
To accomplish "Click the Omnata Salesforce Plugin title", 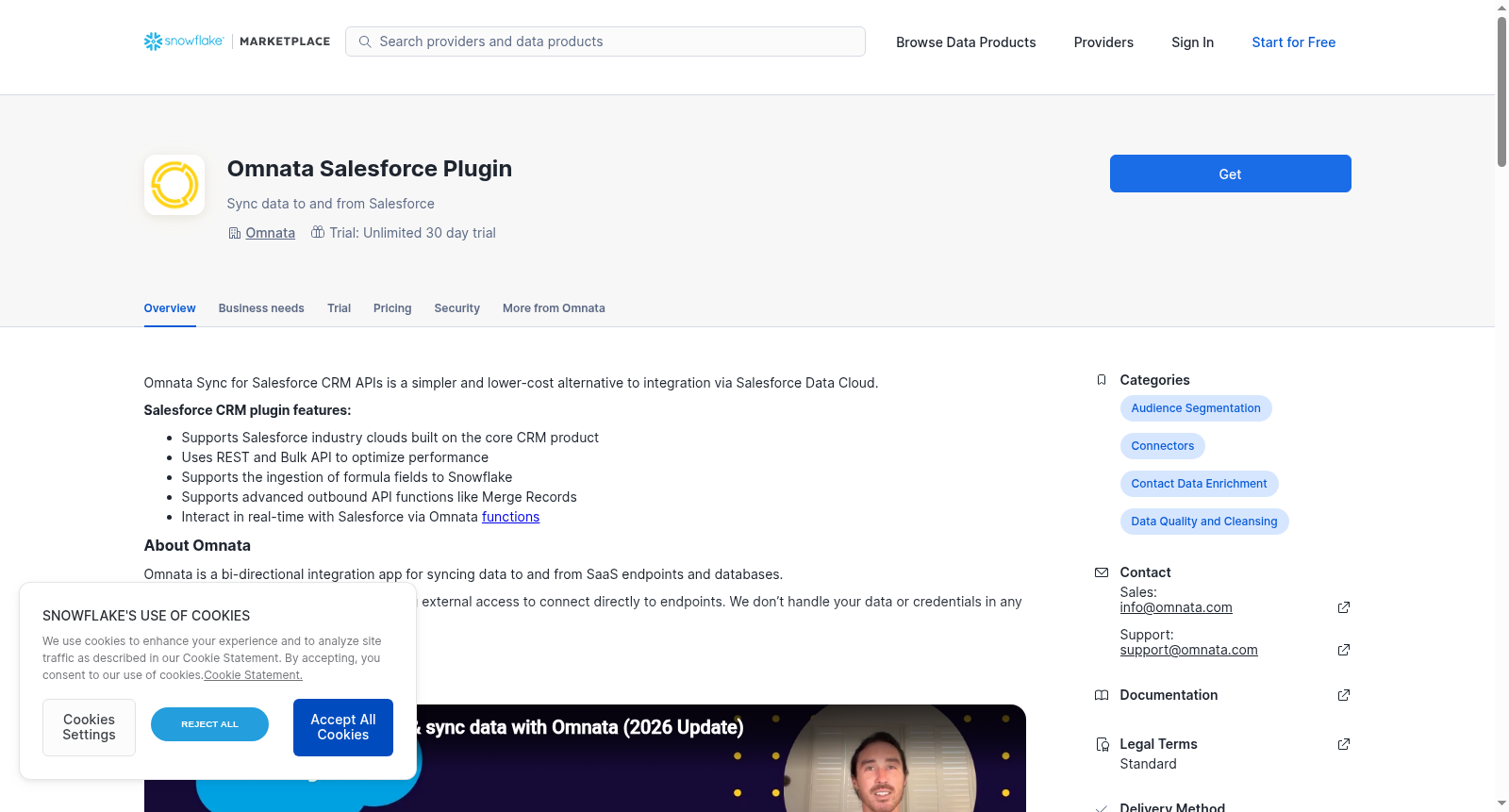I will (370, 169).
